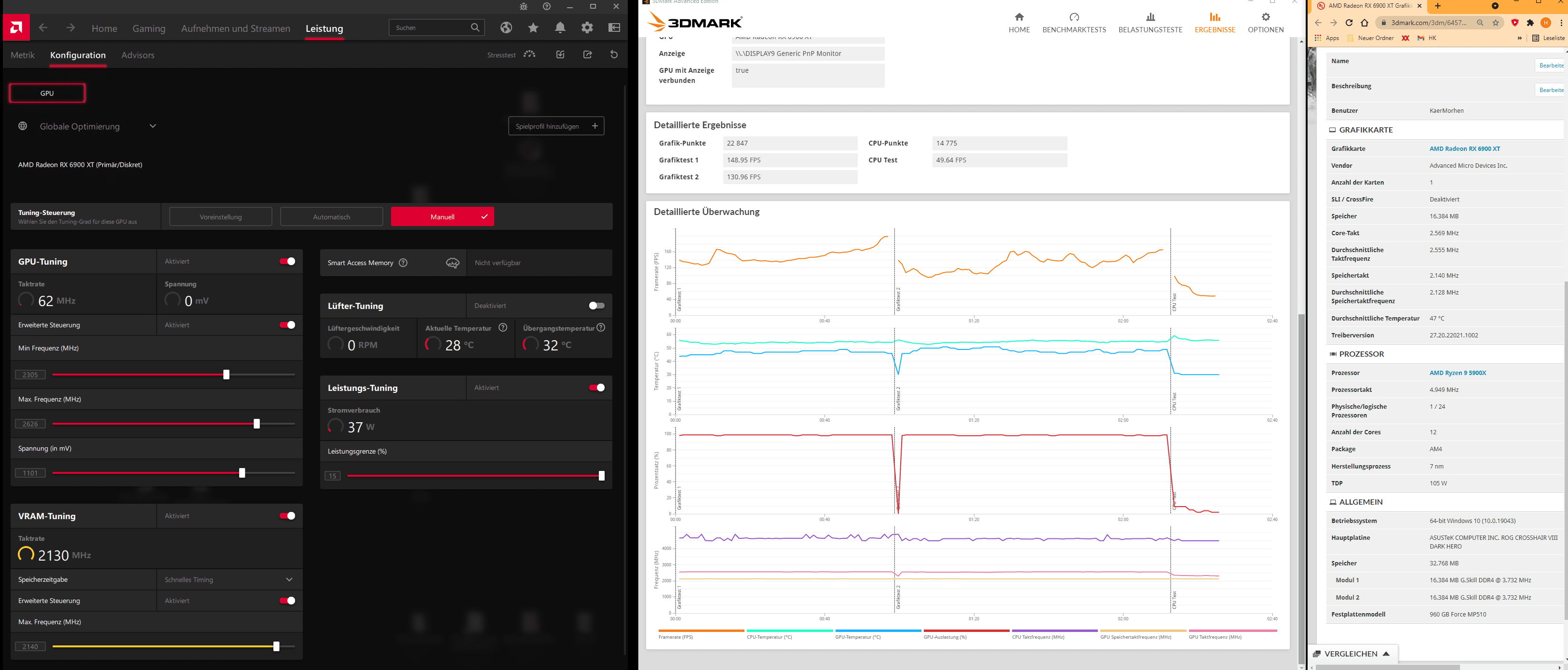
Task: Open the bug report tool icon
Action: [524, 6]
